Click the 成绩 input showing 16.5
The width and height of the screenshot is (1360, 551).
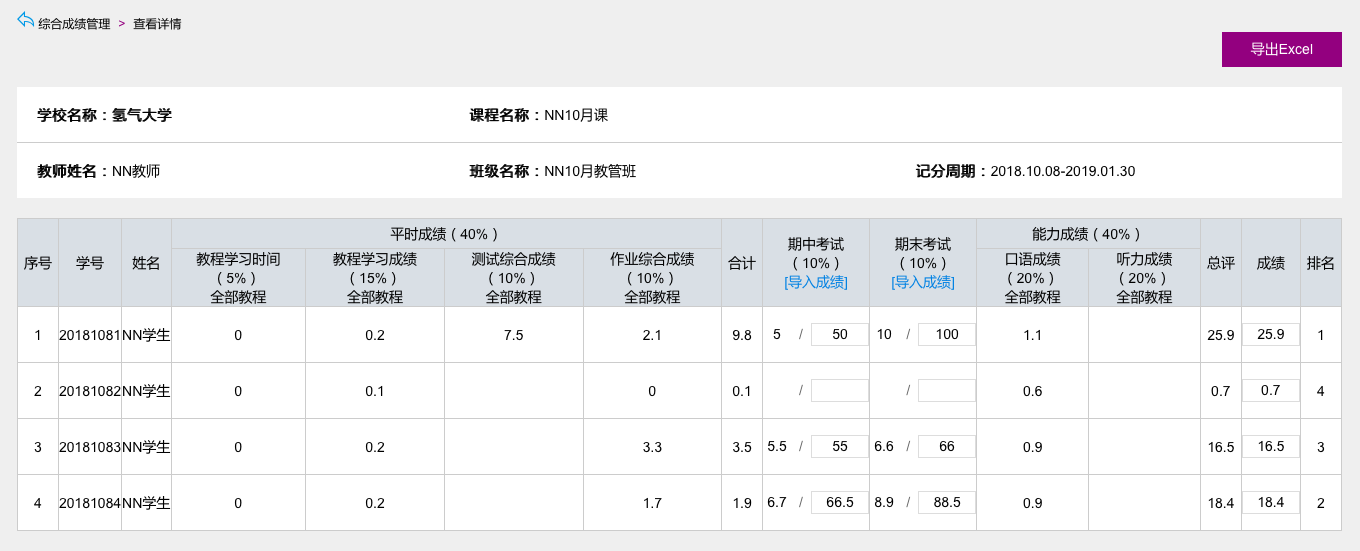(1270, 446)
